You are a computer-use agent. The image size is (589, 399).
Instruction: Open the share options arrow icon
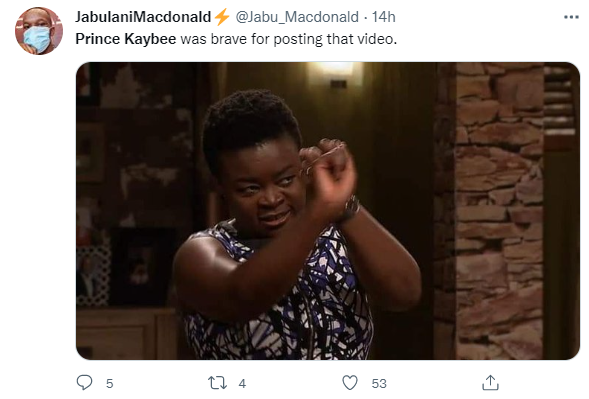click(490, 382)
